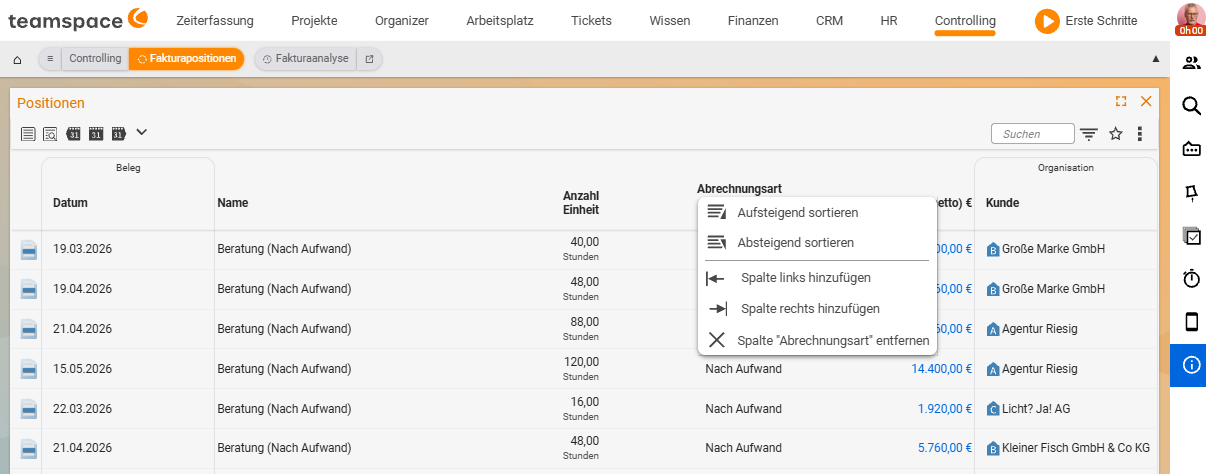This screenshot has height=474, width=1206.
Task: Sort by the Datum column header
Action: pos(71,203)
